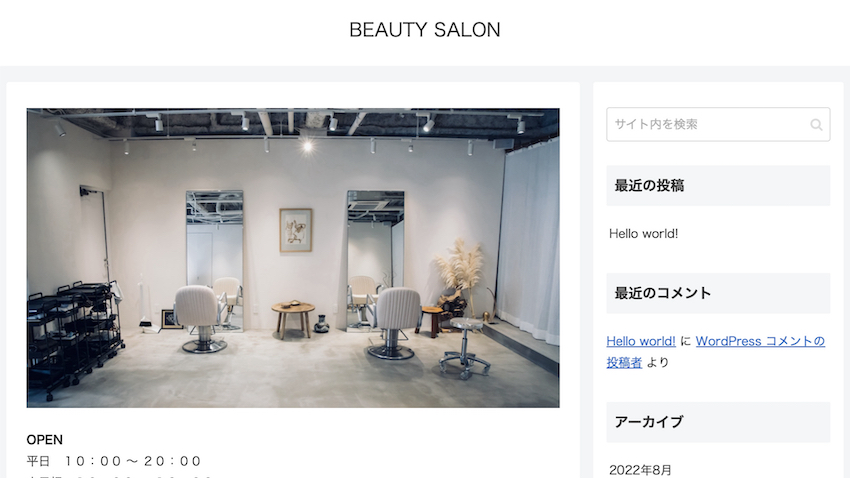The image size is (850, 478).
Task: Click the pampas grass decoration in photo
Action: (x=461, y=274)
